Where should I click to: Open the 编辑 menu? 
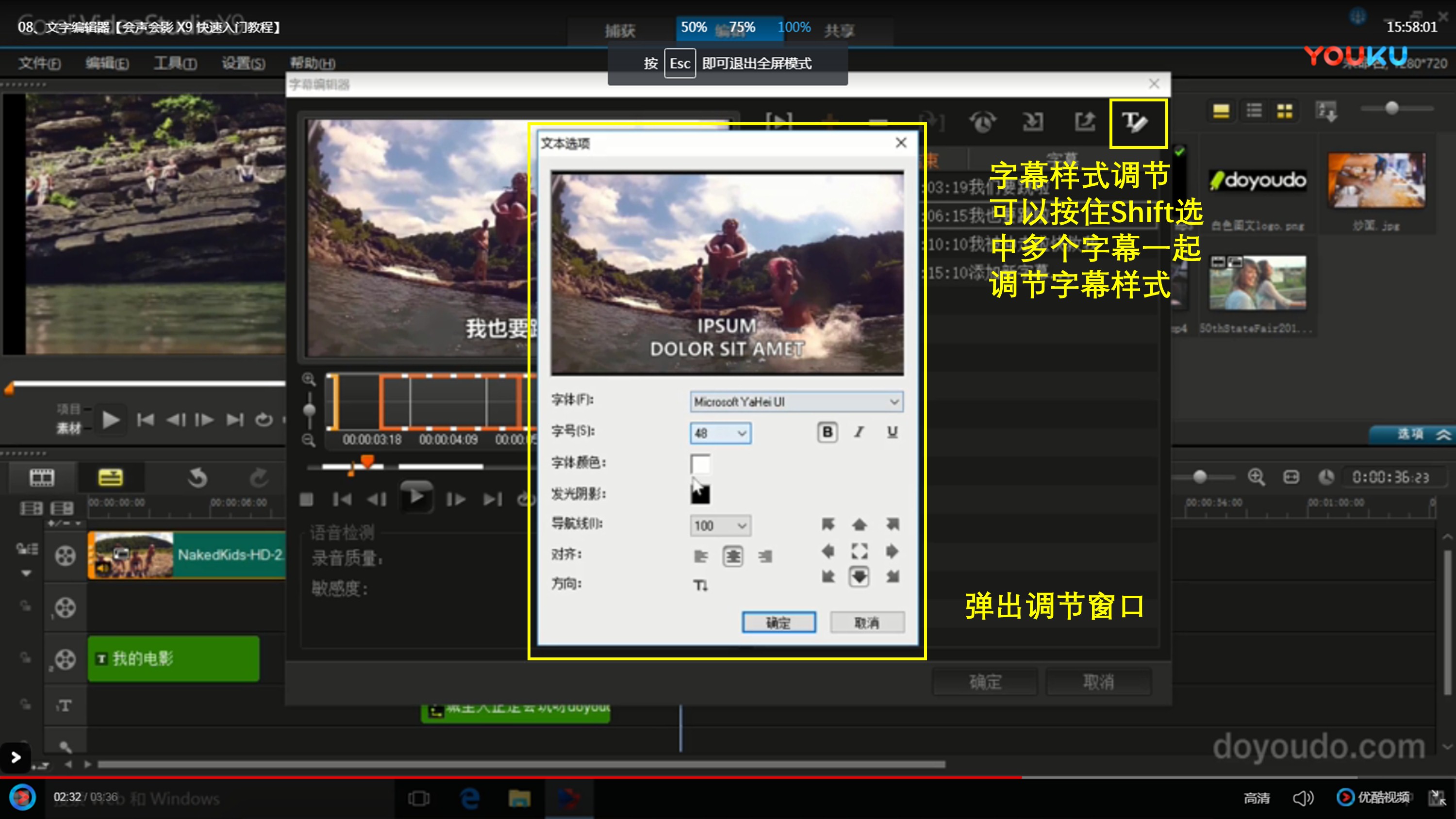point(107,63)
